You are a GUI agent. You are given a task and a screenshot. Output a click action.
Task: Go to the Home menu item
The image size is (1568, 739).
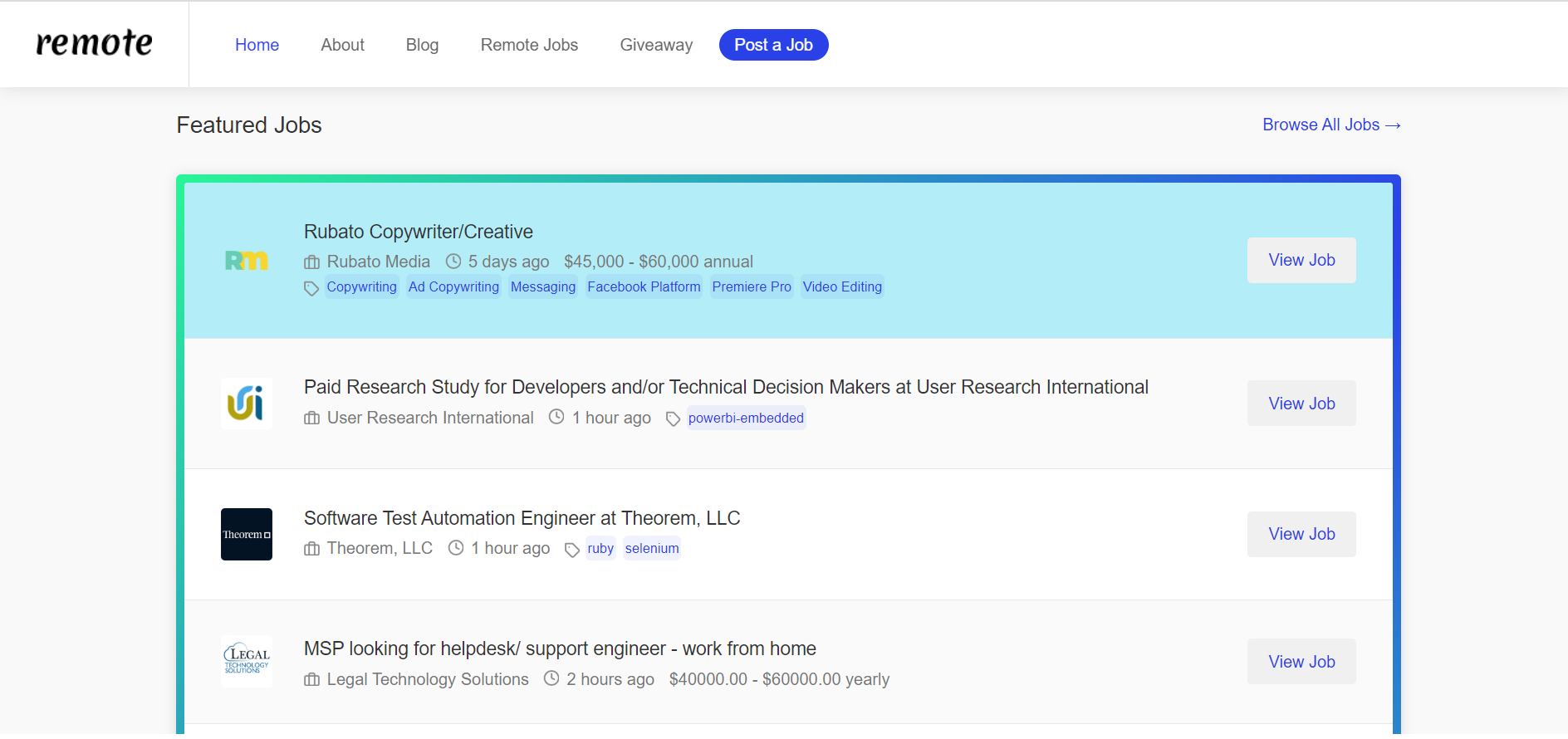pyautogui.click(x=257, y=45)
